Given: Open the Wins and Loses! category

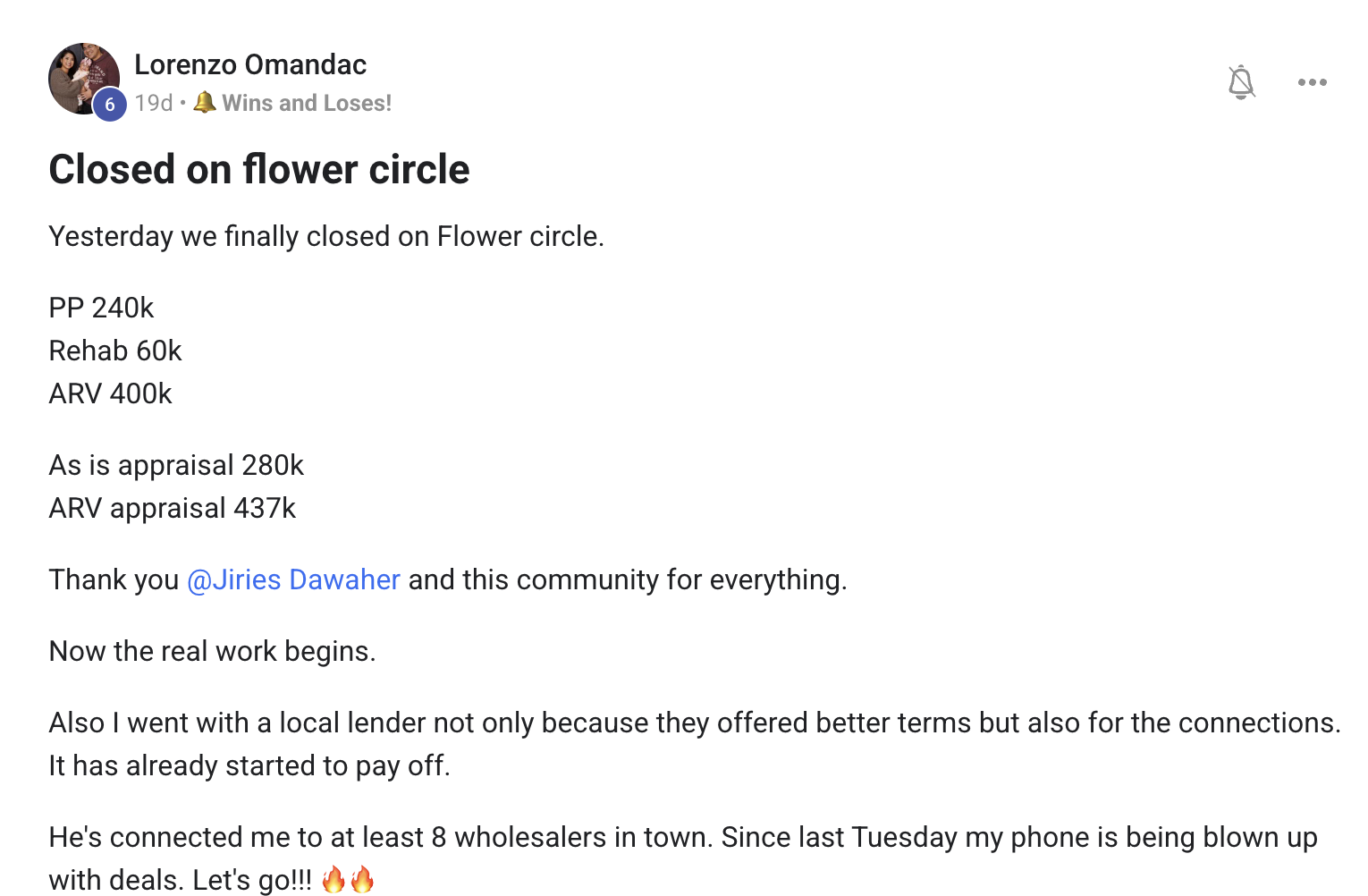Looking at the screenshot, I should [x=306, y=103].
